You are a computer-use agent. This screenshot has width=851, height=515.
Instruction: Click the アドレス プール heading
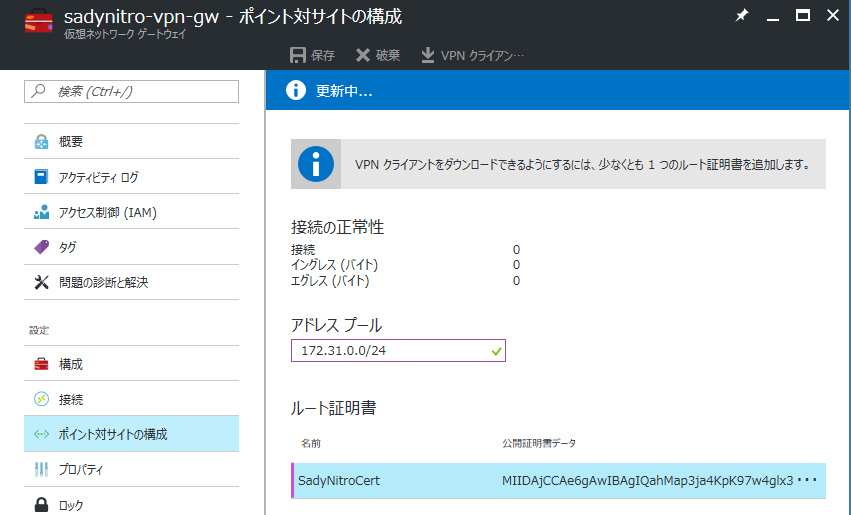(336, 325)
